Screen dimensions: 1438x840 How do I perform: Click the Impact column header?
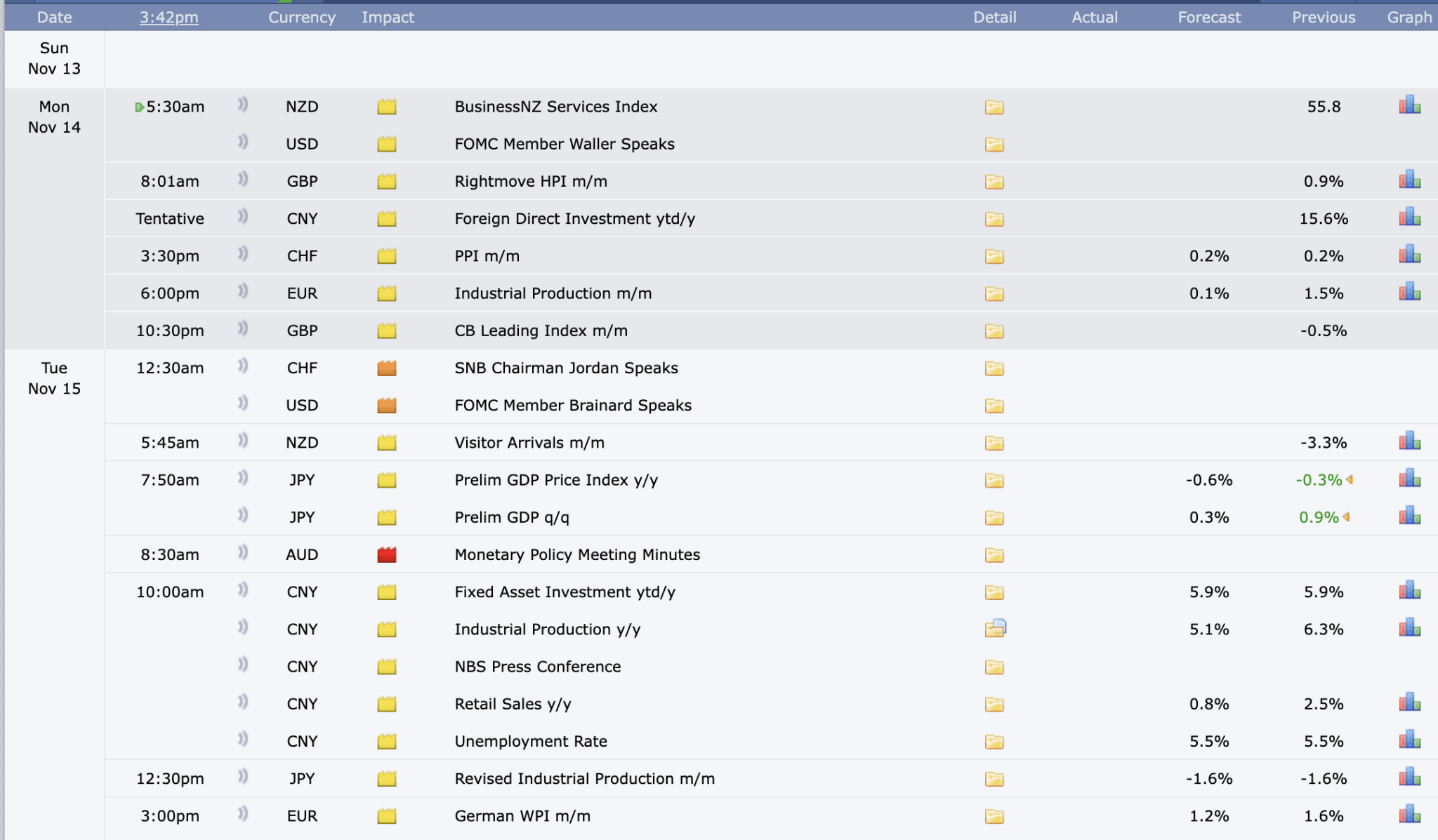pos(388,18)
